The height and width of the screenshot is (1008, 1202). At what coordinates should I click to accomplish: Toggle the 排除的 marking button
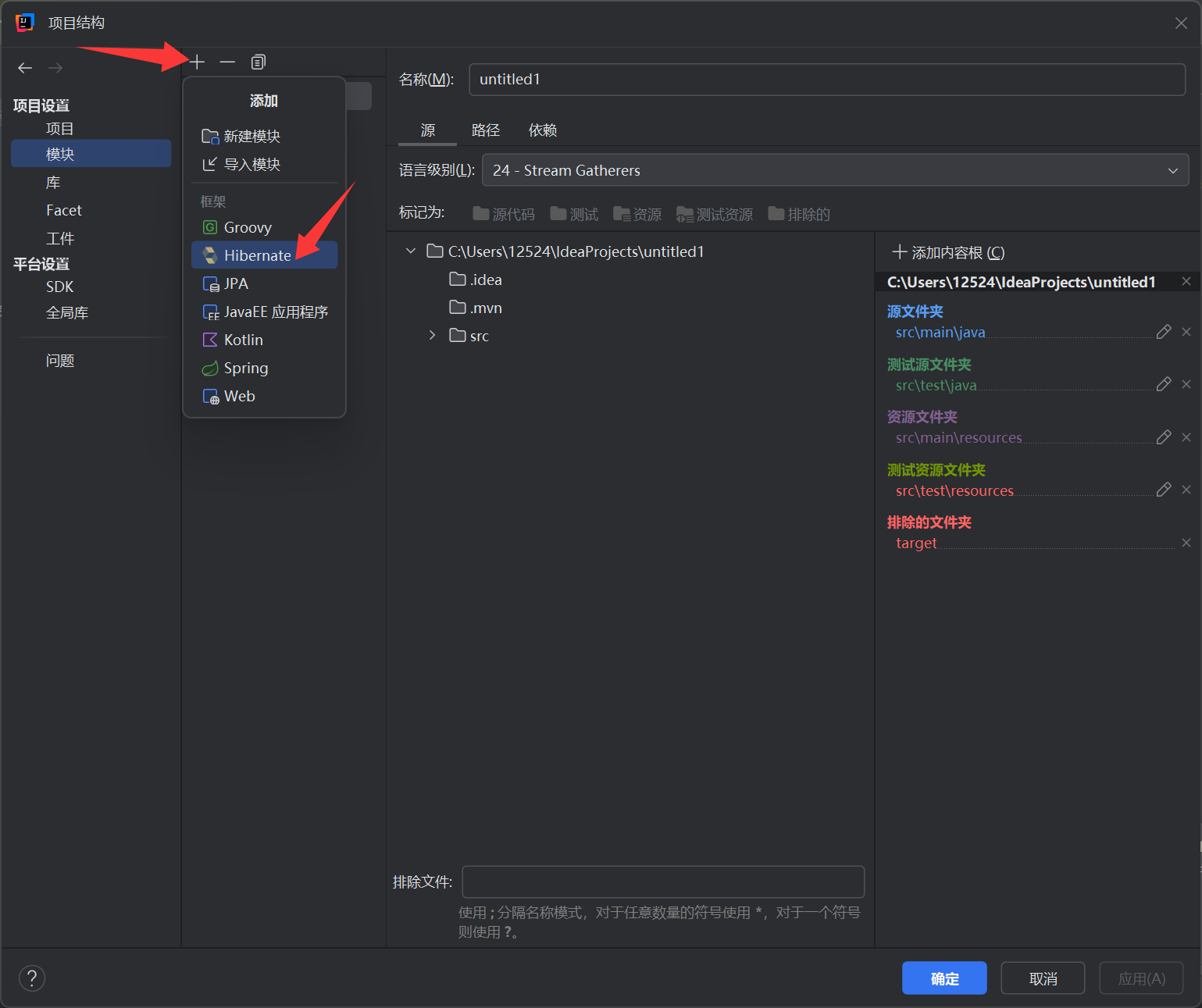[799, 213]
